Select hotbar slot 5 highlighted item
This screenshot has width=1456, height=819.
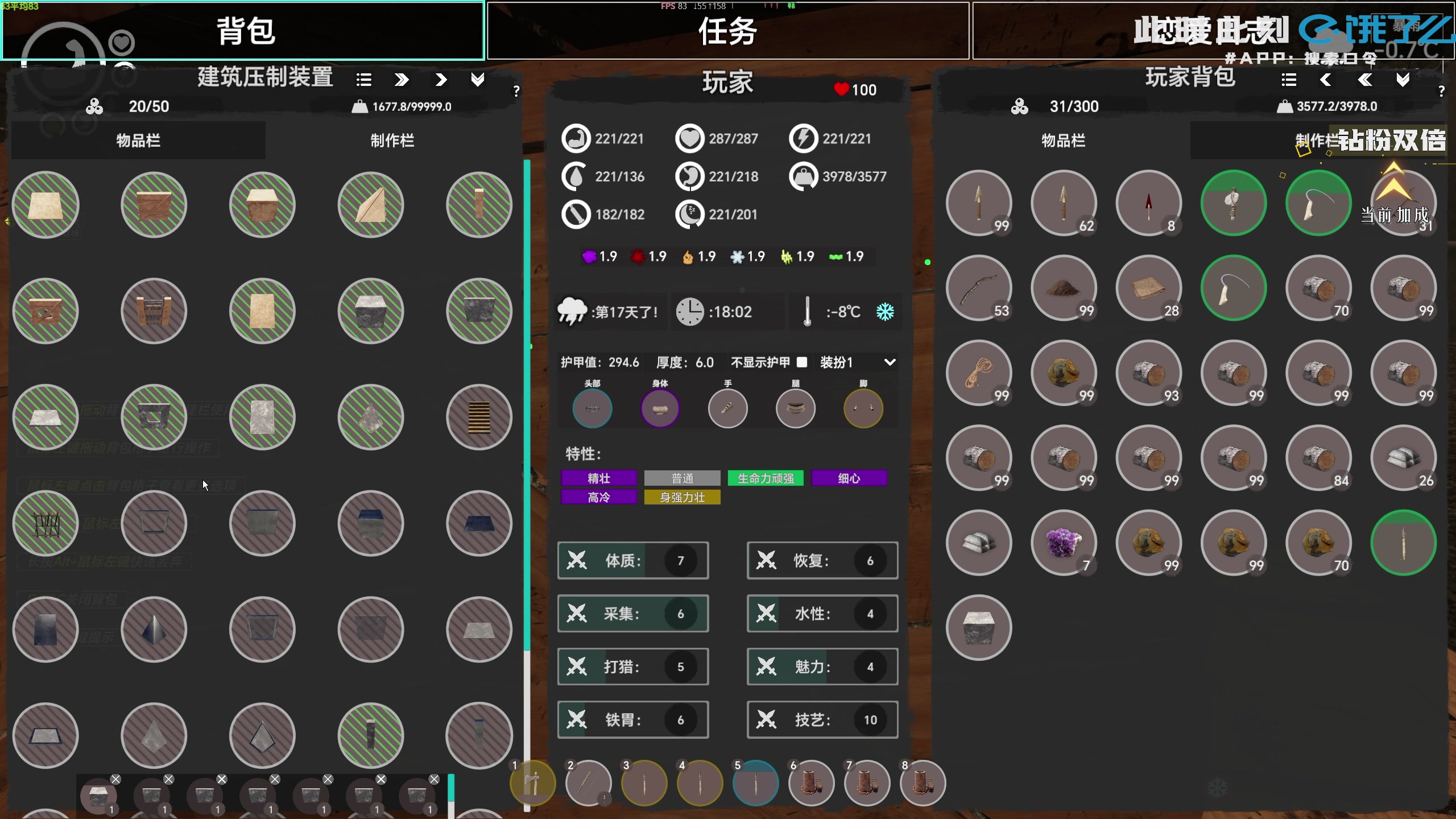tap(755, 783)
